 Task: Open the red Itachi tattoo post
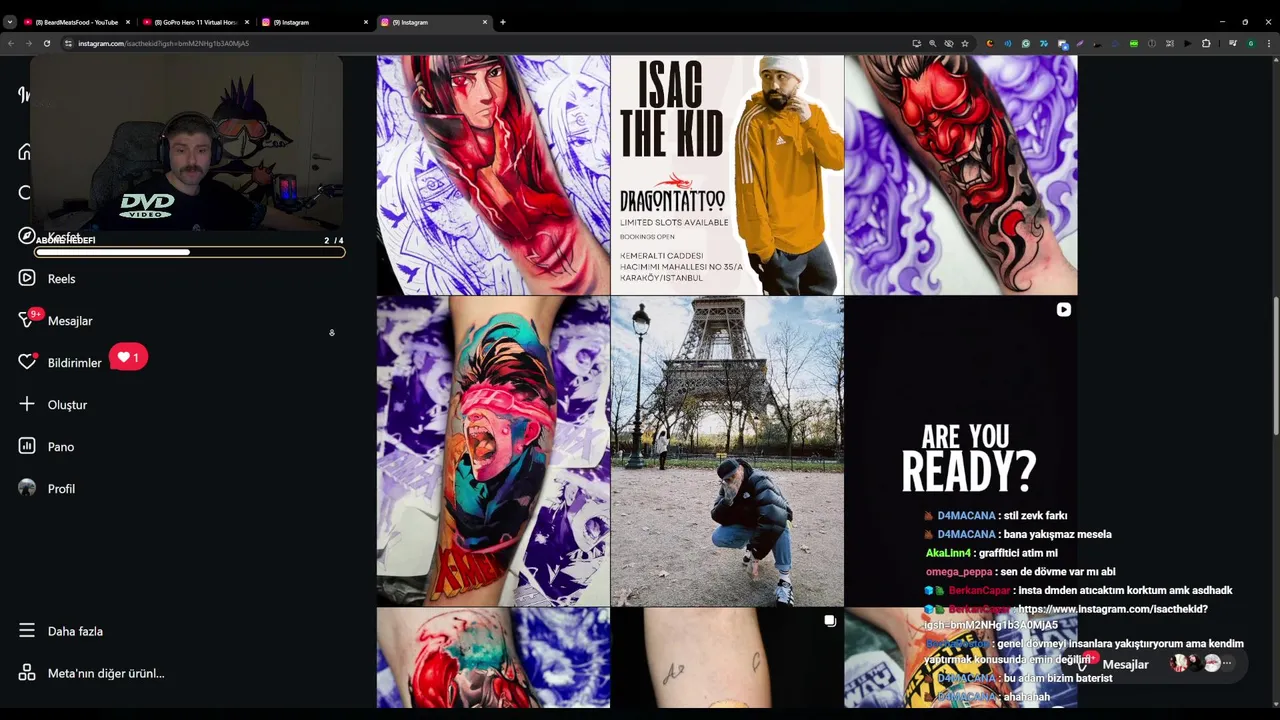click(493, 175)
